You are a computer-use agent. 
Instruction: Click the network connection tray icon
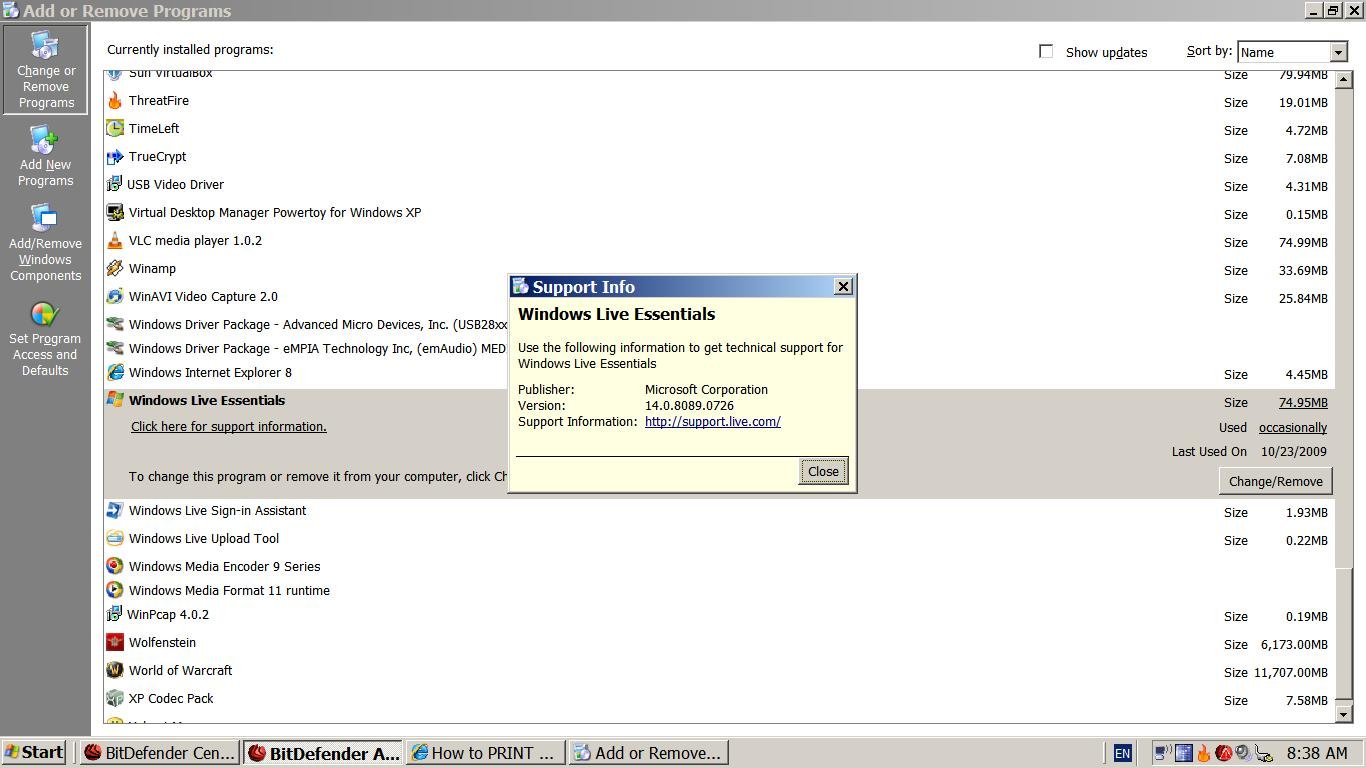pos(1163,753)
